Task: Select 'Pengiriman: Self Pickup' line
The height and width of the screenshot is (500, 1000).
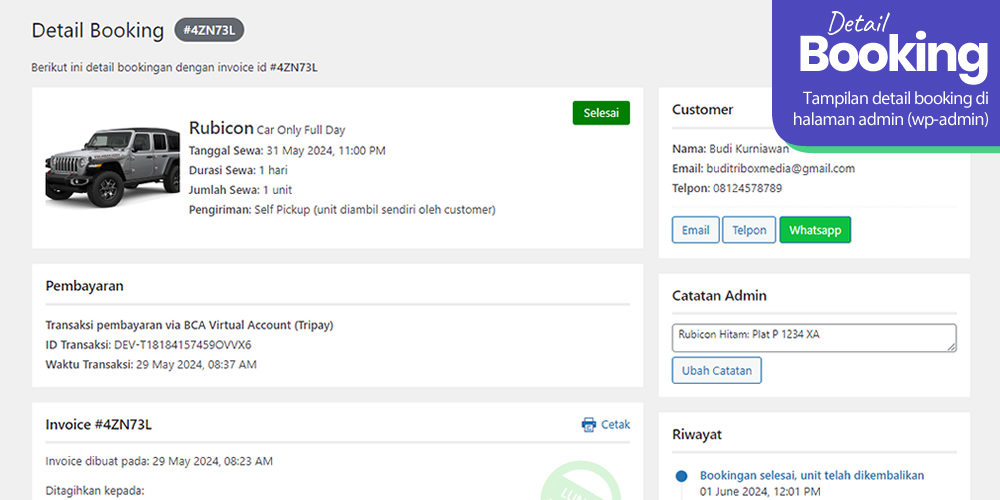Action: pyautogui.click(x=342, y=209)
